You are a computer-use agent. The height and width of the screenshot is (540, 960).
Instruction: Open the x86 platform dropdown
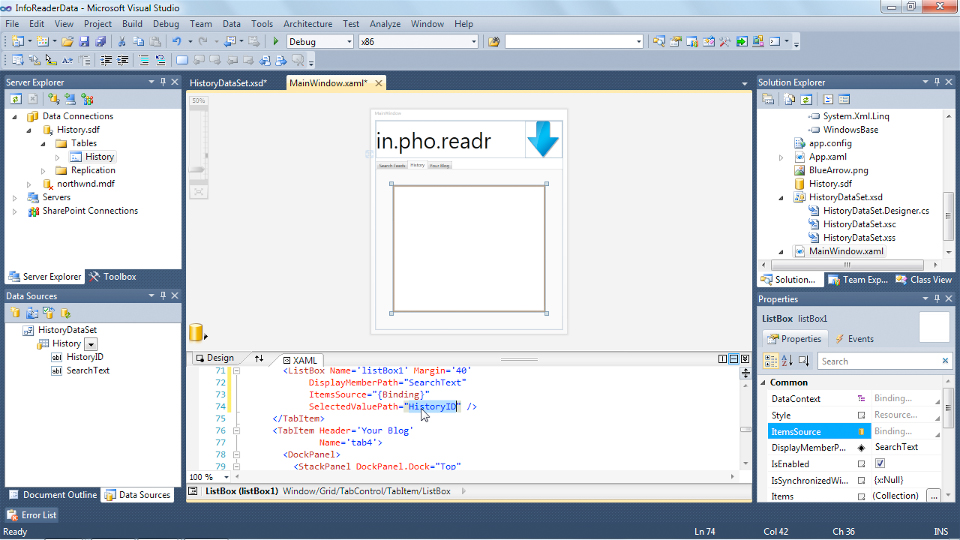pyautogui.click(x=473, y=42)
